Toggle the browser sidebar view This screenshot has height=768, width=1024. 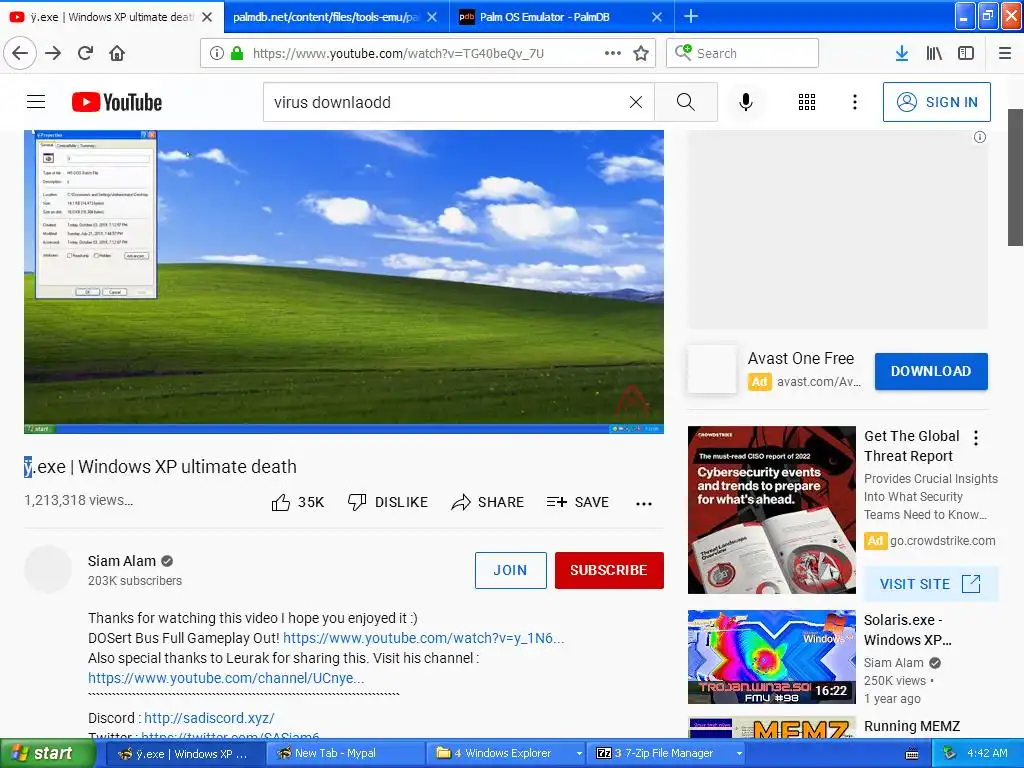tap(966, 53)
